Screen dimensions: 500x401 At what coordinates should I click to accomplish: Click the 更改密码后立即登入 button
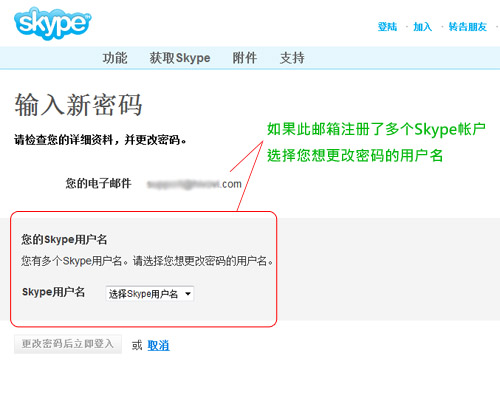68,344
